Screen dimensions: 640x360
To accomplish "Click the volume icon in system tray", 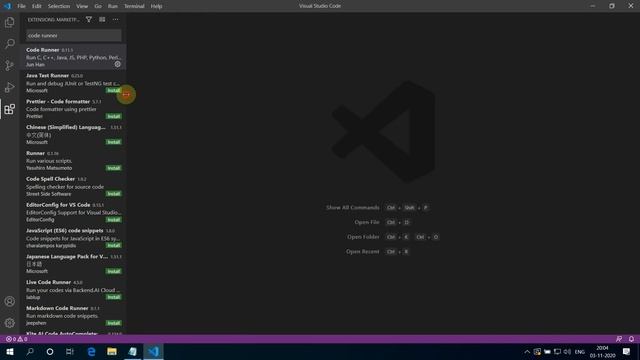I will pos(567,352).
